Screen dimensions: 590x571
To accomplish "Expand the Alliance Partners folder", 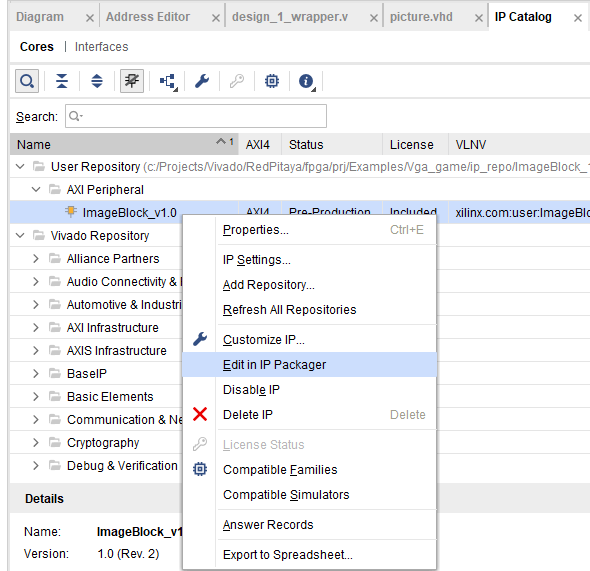I will [36, 259].
